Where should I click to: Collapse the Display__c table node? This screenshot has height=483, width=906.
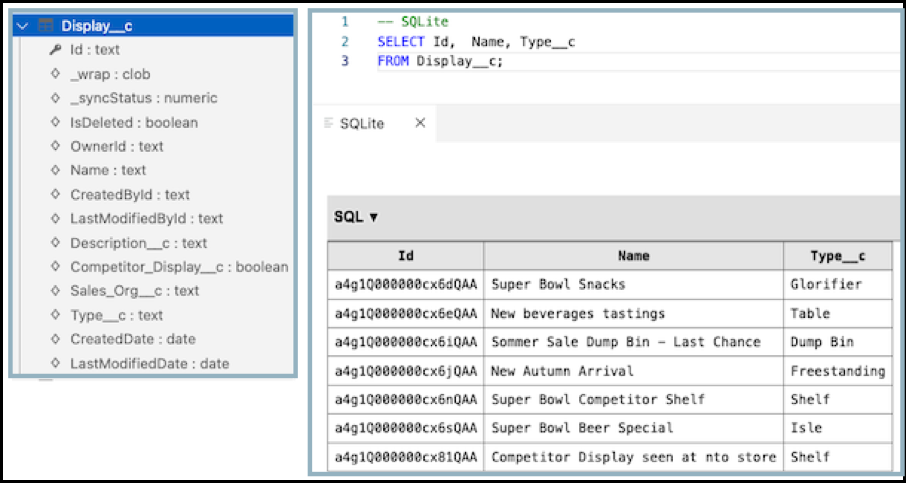pyautogui.click(x=23, y=26)
